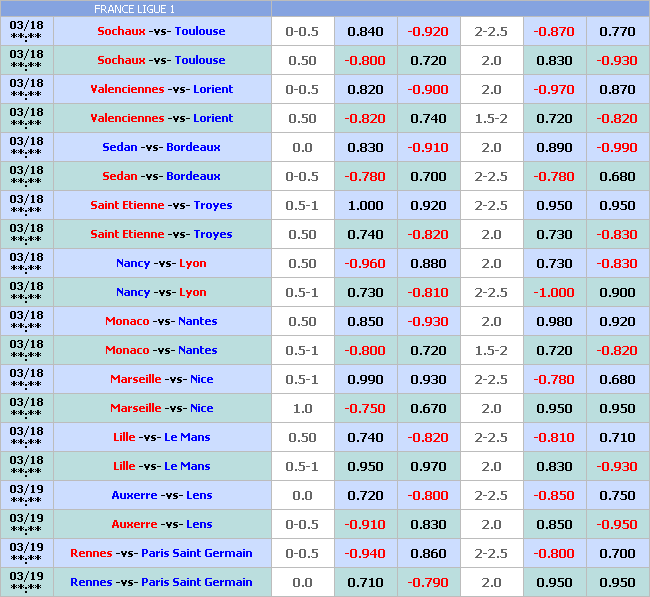Pick the 0.770 odds in the Sochaux row
The width and height of the screenshot is (650, 597).
[x=617, y=31]
